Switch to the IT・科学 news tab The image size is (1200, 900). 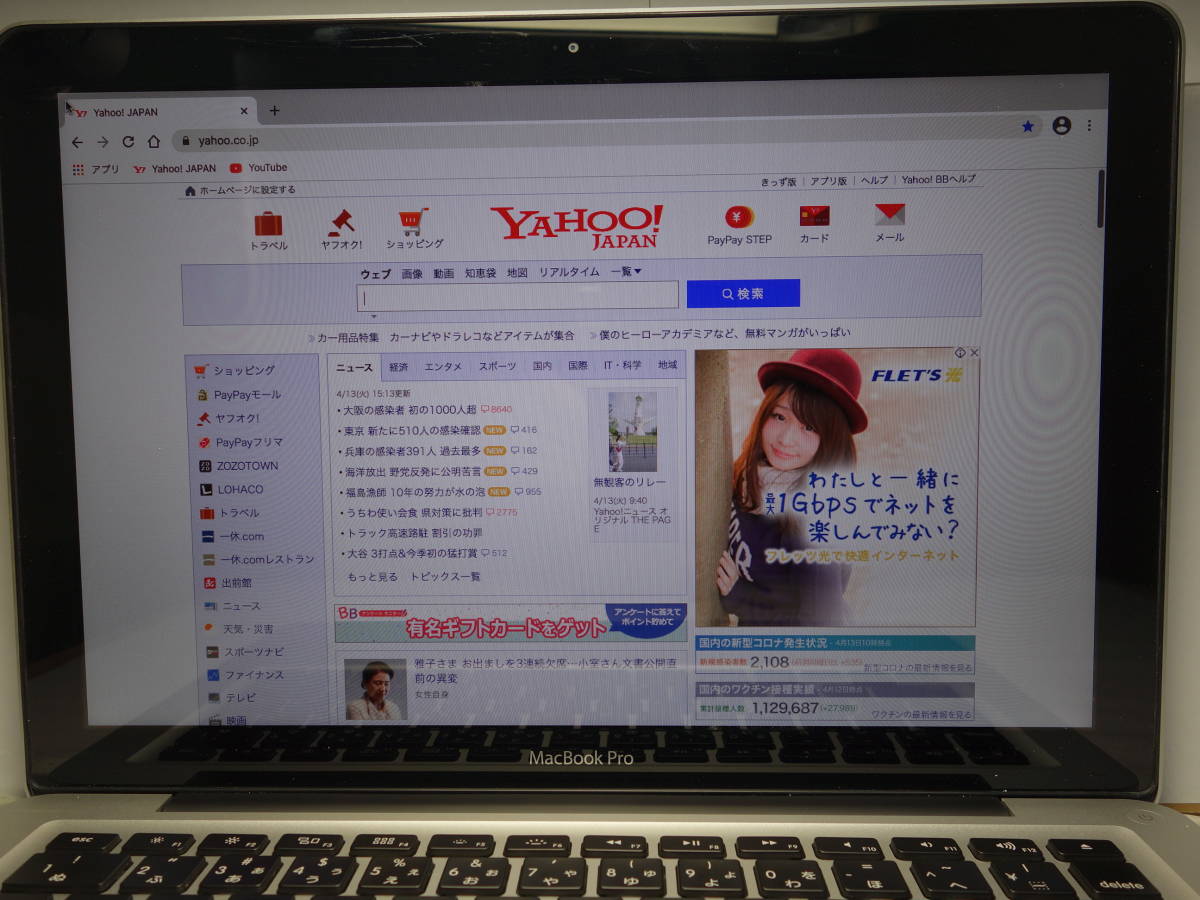tap(623, 366)
